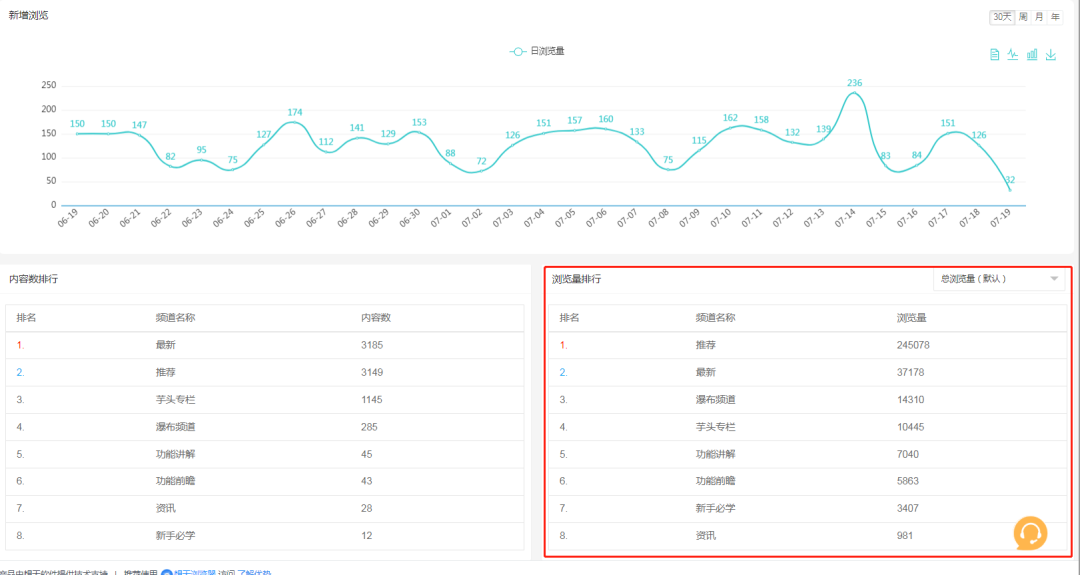Switch chart to bar chart type icon
Image resolution: width=1080 pixels, height=575 pixels.
[x=1032, y=54]
